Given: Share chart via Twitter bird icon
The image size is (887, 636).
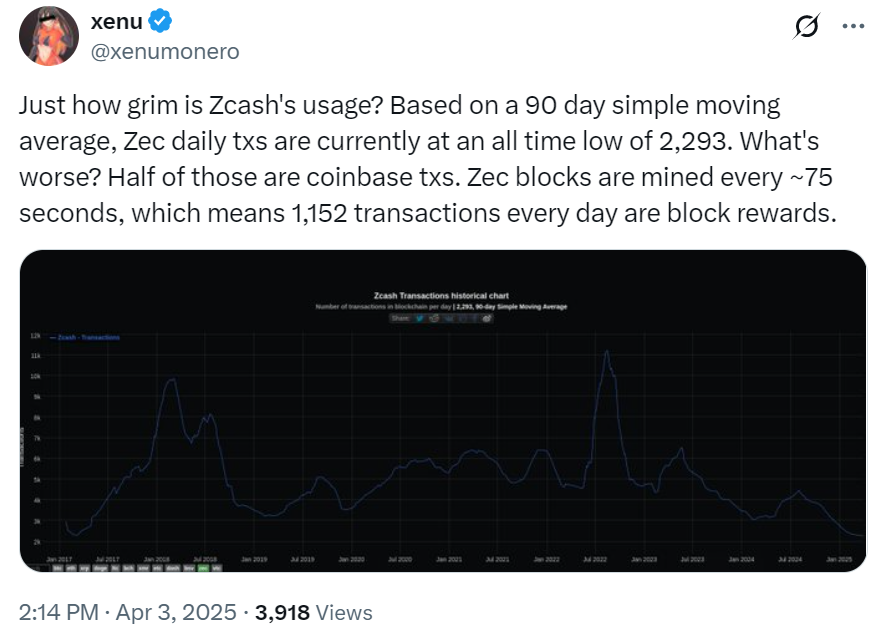Looking at the screenshot, I should tap(420, 318).
